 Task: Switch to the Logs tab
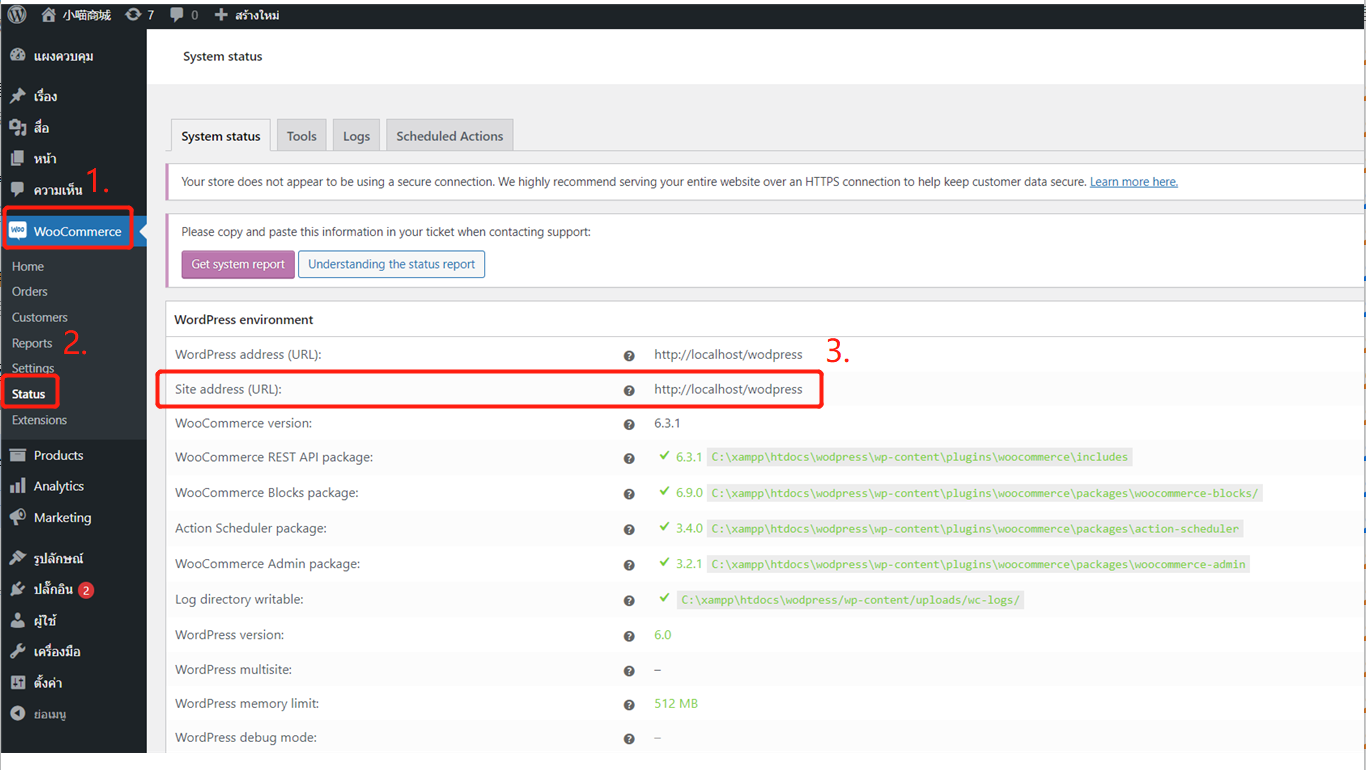click(x=356, y=136)
